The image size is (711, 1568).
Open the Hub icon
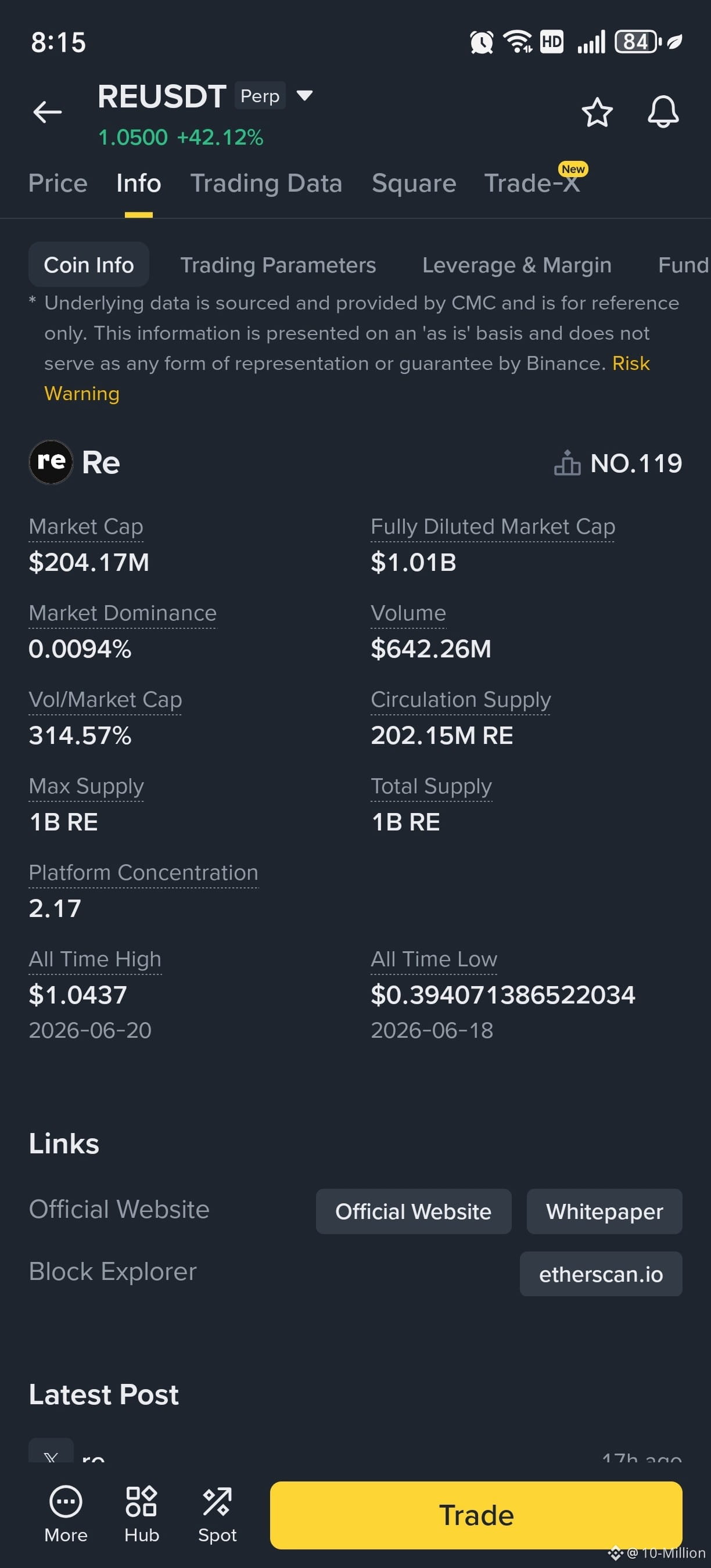141,1502
